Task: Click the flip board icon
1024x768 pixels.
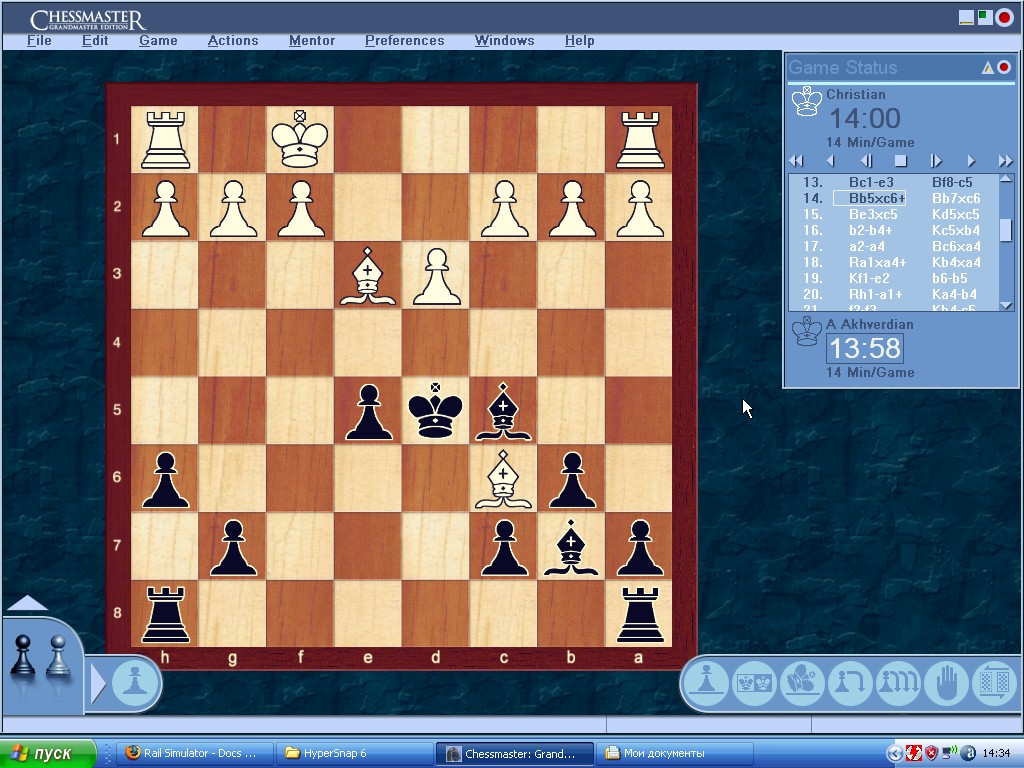Action: click(x=995, y=682)
